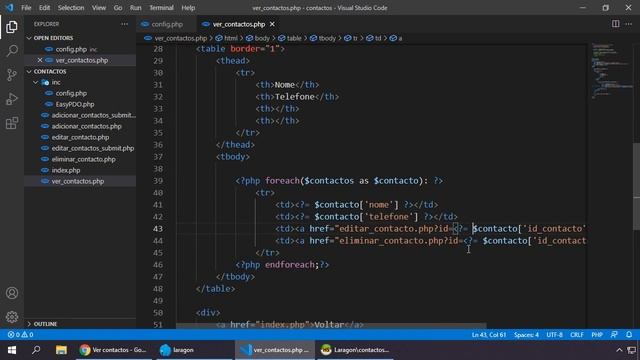
Task: Click the horizontal editor scrollbar
Action: point(331,326)
